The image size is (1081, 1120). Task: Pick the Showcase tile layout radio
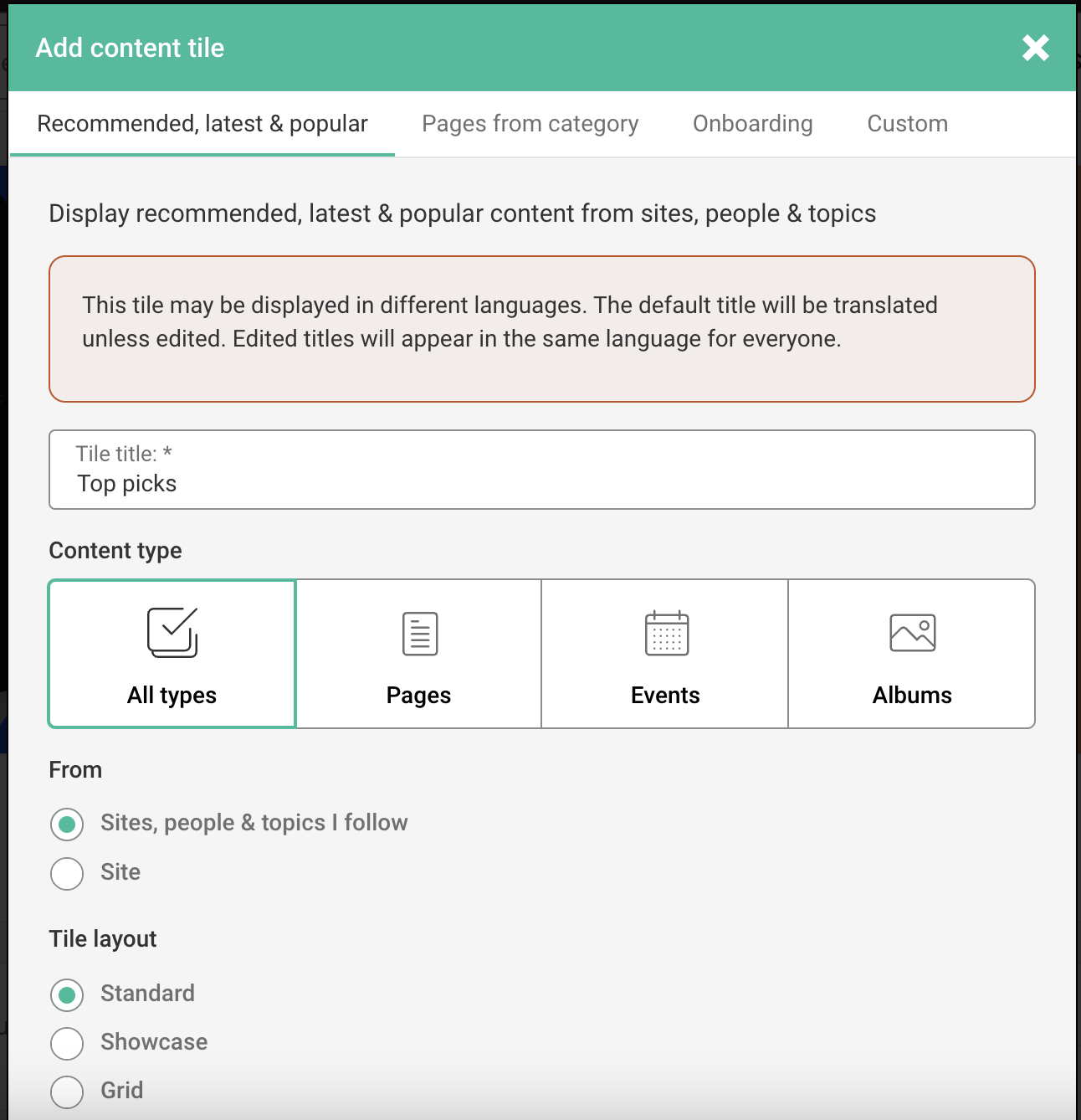coord(67,1043)
